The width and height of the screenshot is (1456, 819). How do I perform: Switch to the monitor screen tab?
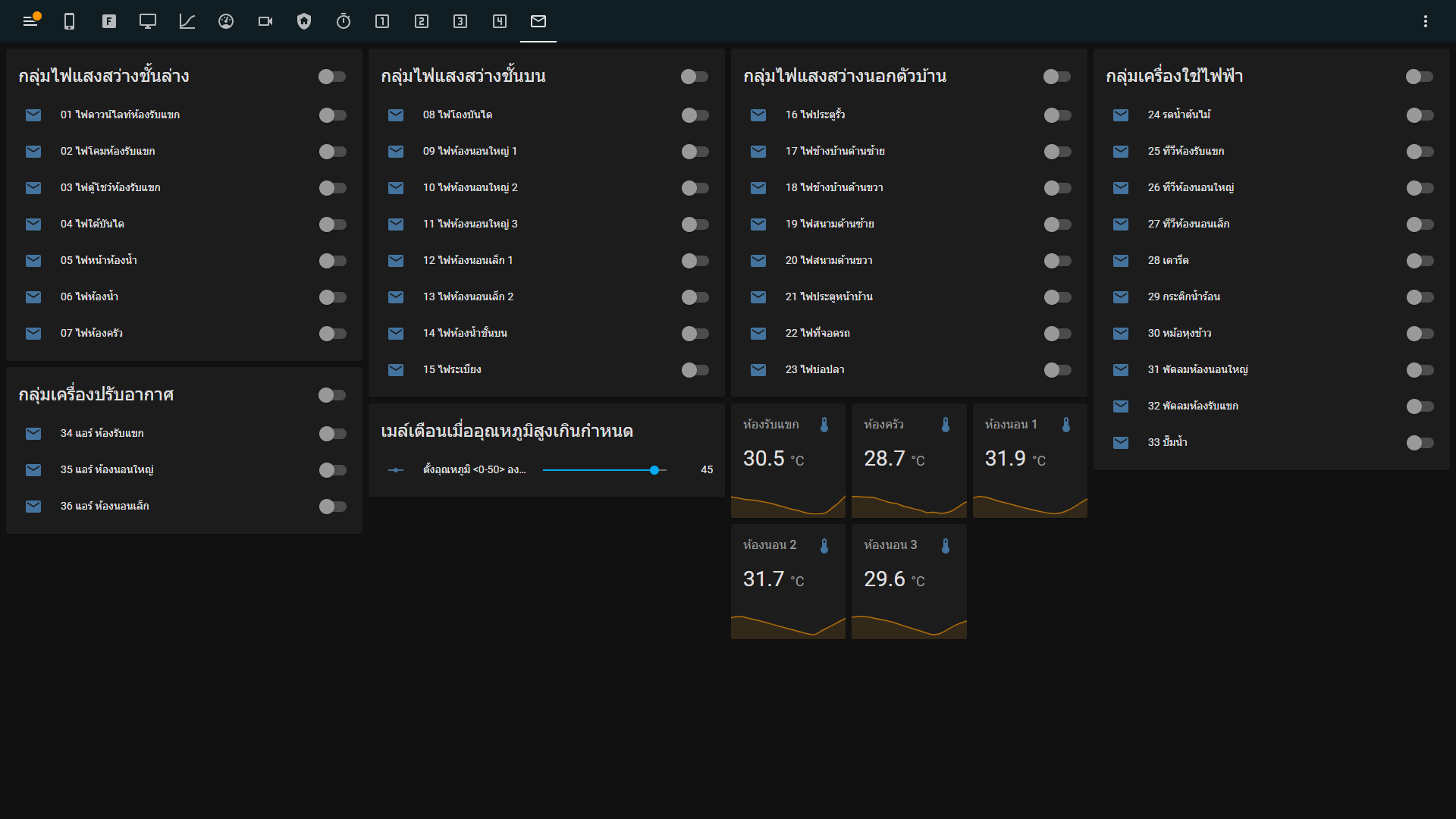pyautogui.click(x=148, y=21)
